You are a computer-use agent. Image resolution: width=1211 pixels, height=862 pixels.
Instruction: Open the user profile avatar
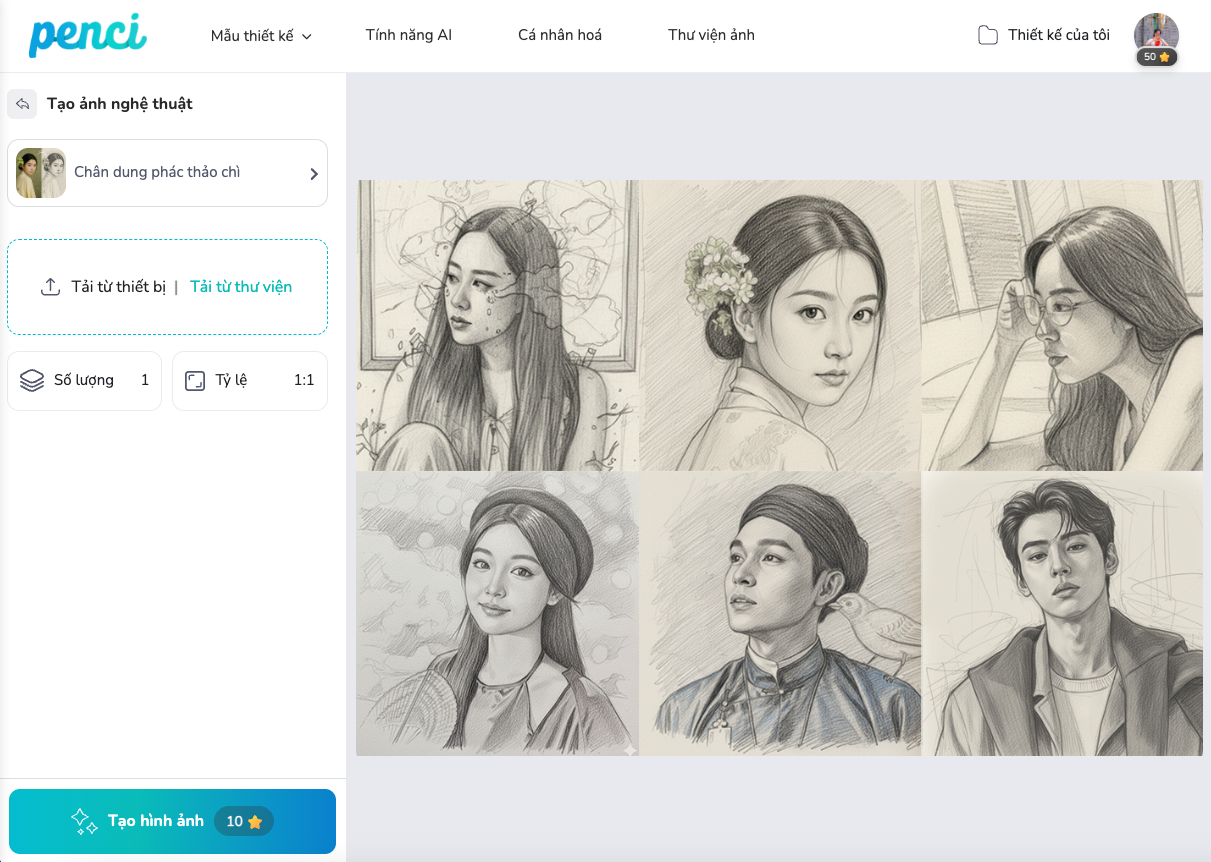coord(1156,32)
